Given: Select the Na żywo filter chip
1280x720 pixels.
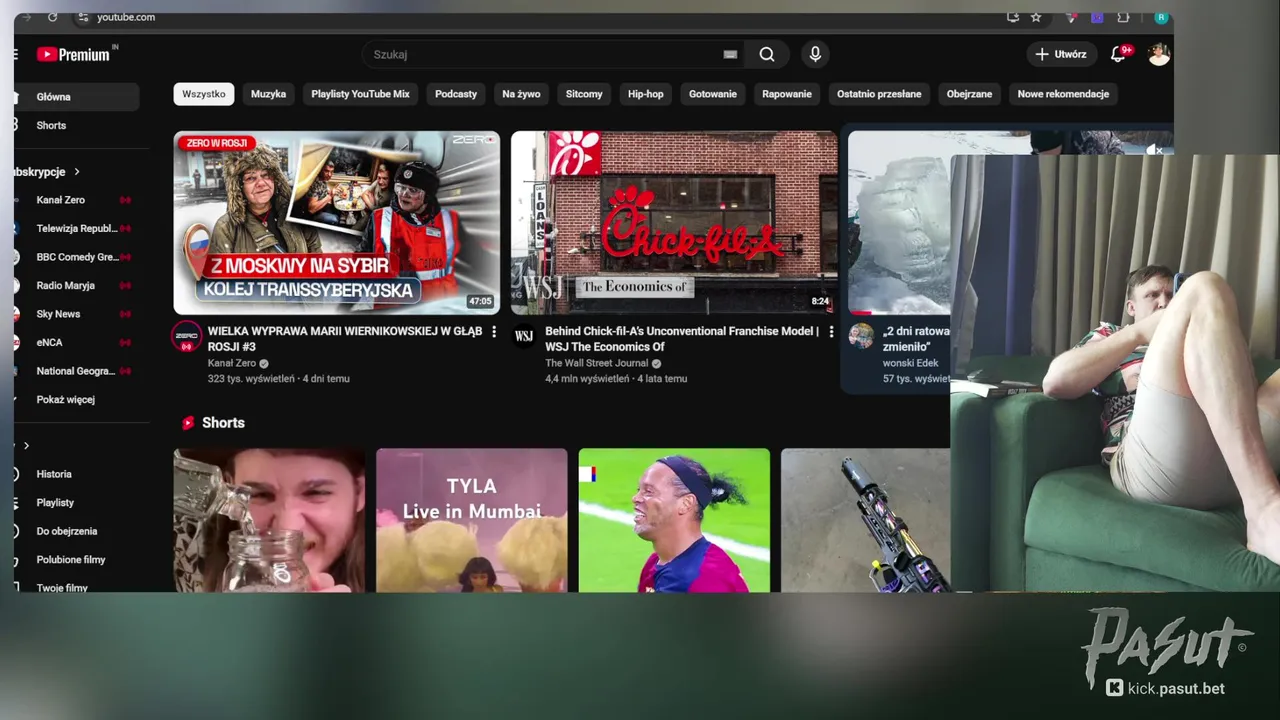Looking at the screenshot, I should point(521,94).
